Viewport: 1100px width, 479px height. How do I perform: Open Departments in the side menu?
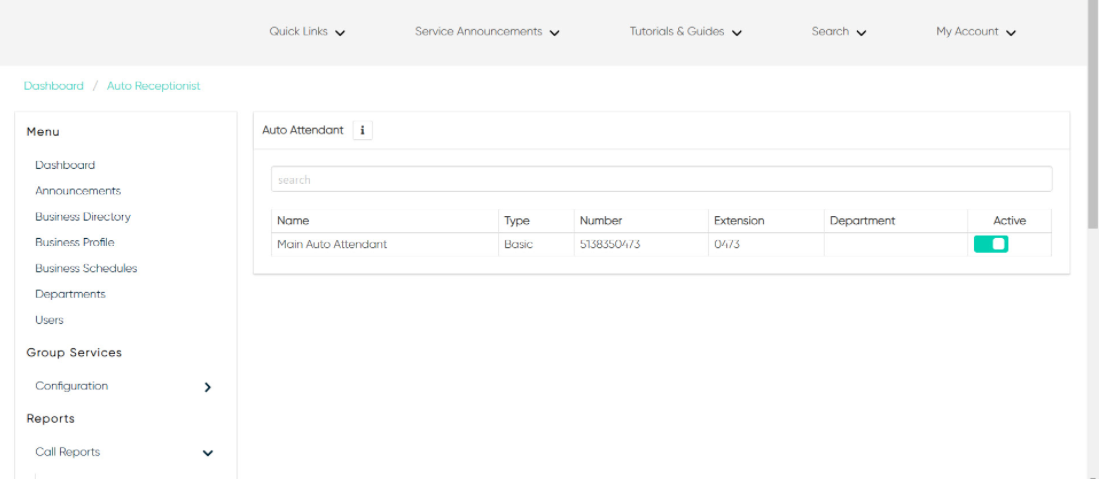pyautogui.click(x=70, y=294)
